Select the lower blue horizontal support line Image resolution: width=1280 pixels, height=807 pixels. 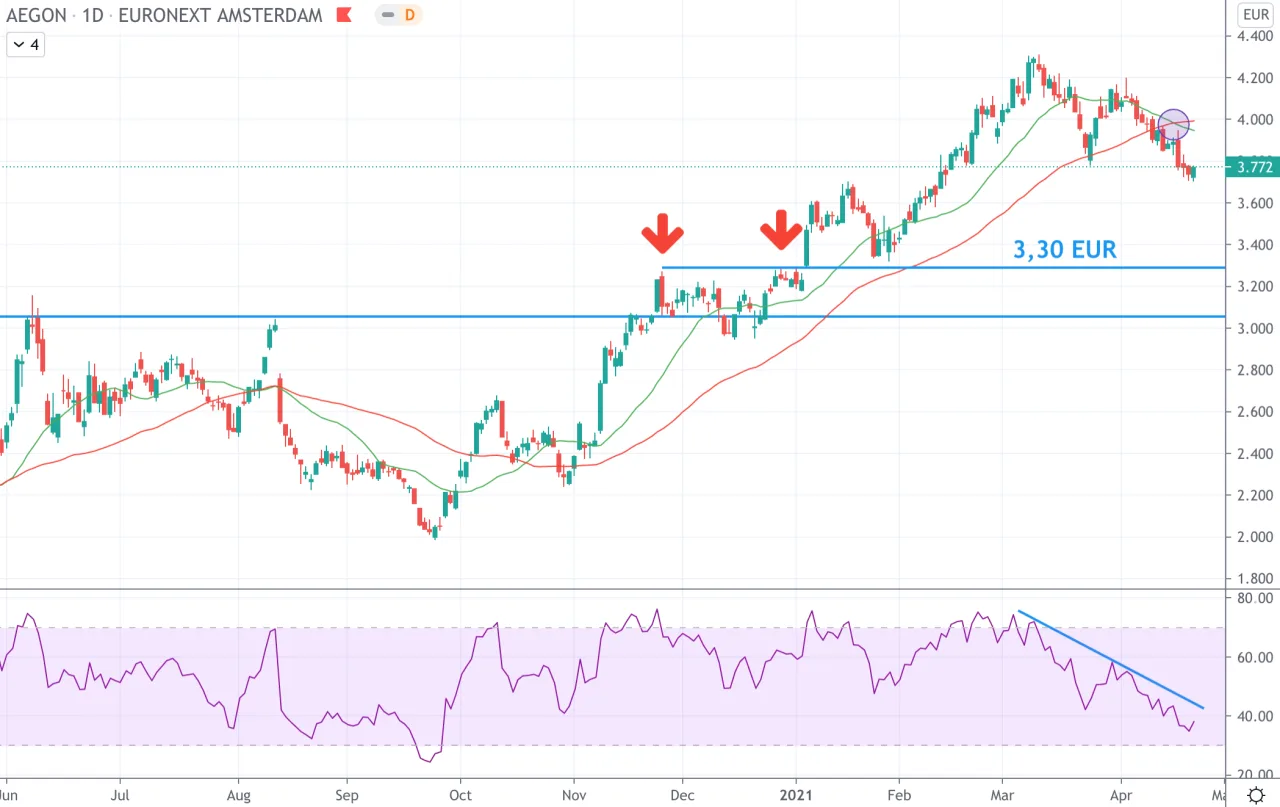[x=614, y=317]
